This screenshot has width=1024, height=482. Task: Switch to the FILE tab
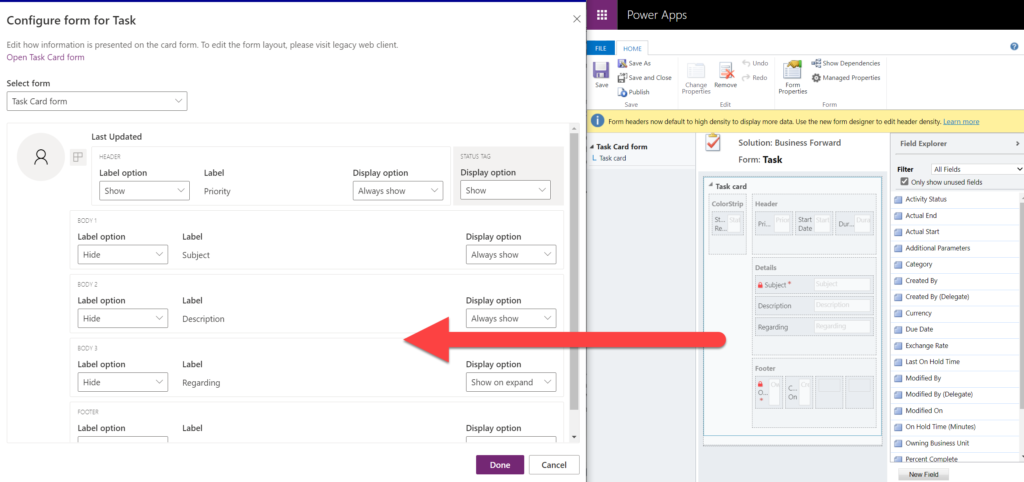pyautogui.click(x=601, y=48)
